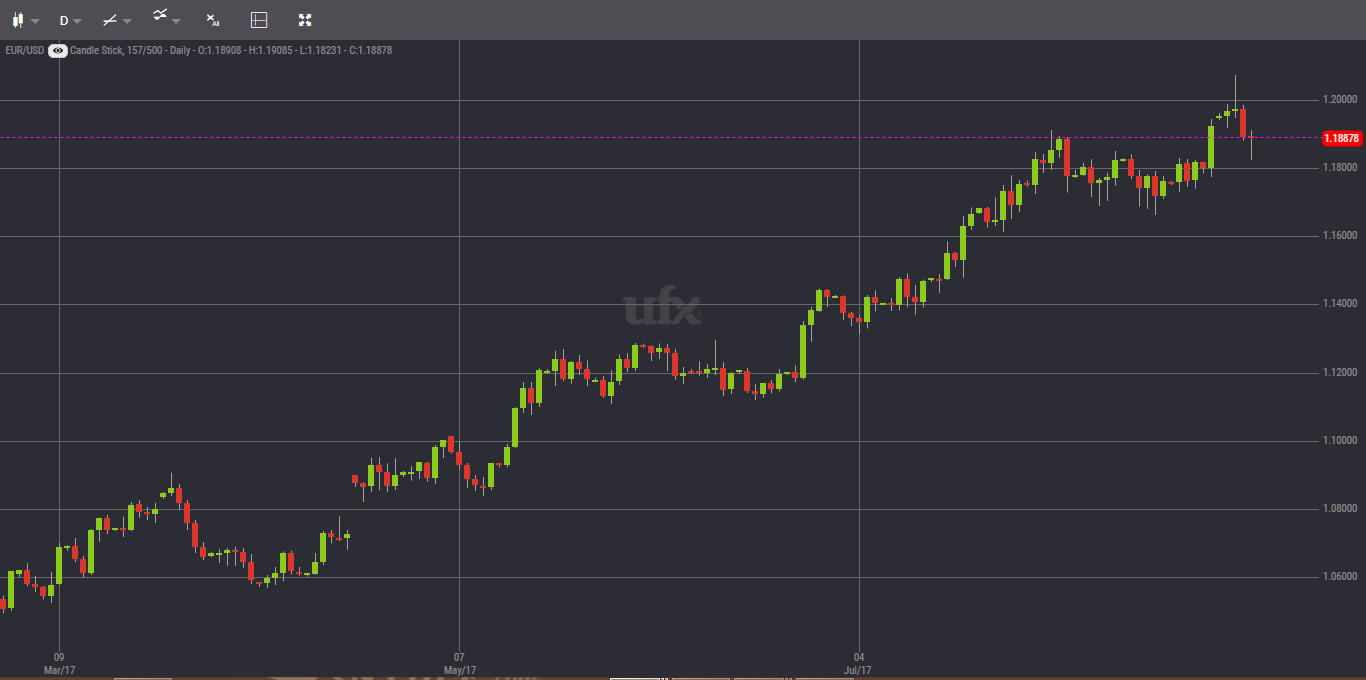Click the Jul/17 date axis label
Image resolution: width=1366 pixels, height=680 pixels.
(858, 670)
